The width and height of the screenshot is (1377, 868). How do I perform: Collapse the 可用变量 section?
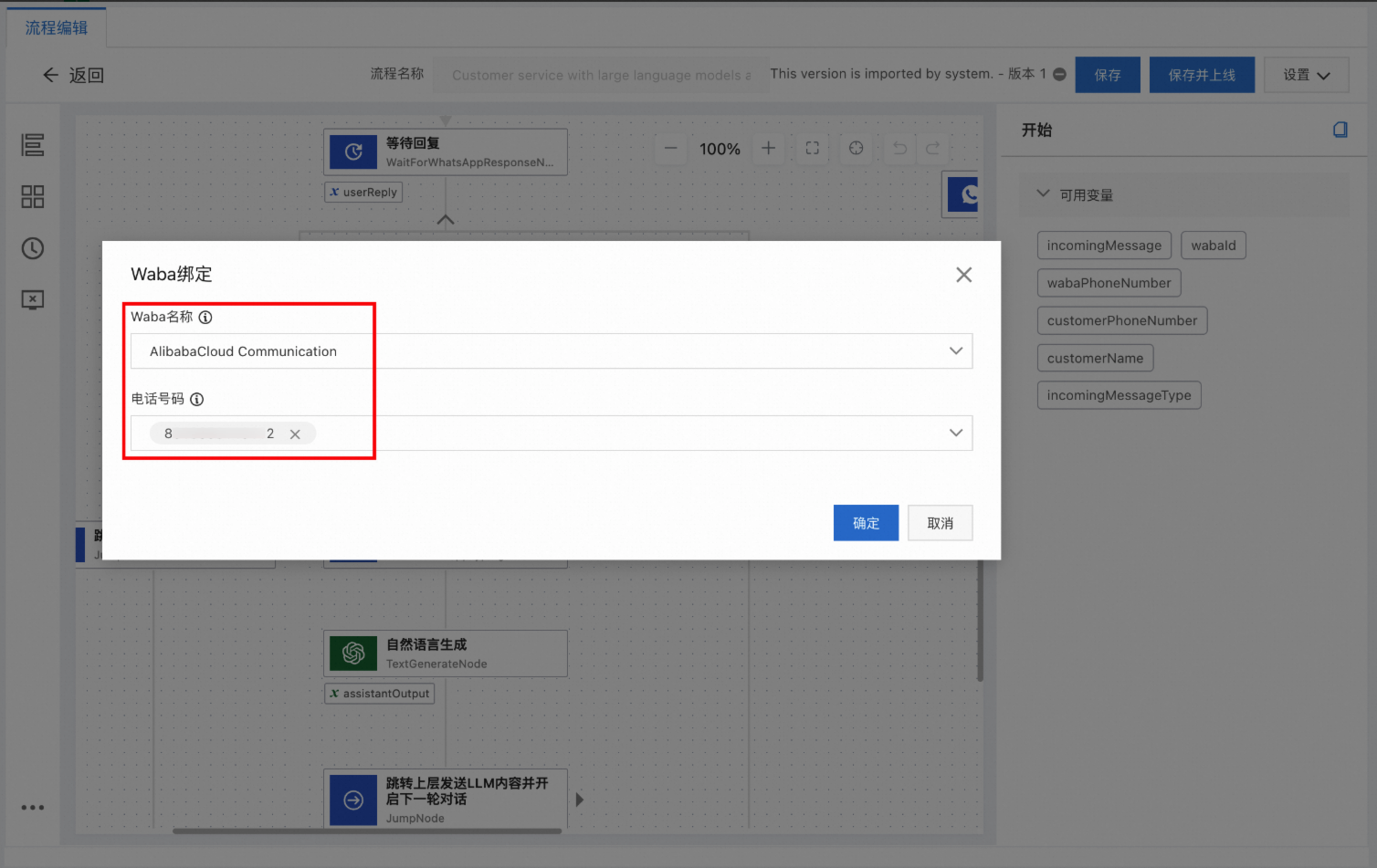[x=1043, y=193]
